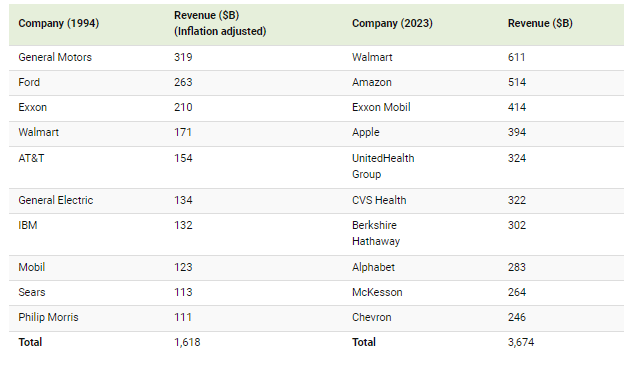Screen dimensions: 629x378
Task: Click on Philip Morris
Action: click(48, 317)
